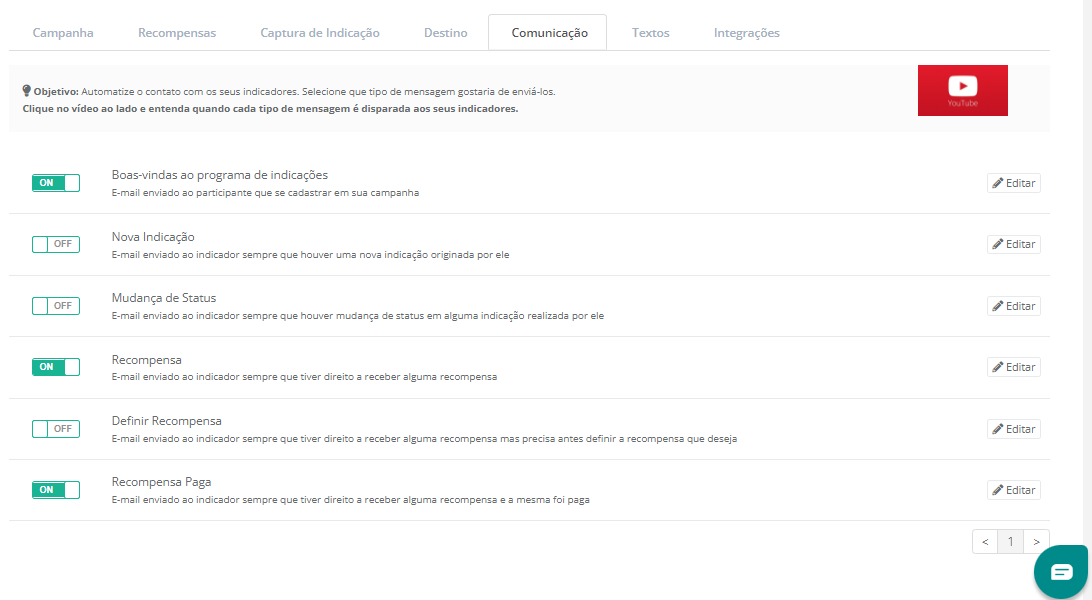The width and height of the screenshot is (1092, 600).
Task: Click Editar for Nova Indicação
Action: click(x=1013, y=244)
